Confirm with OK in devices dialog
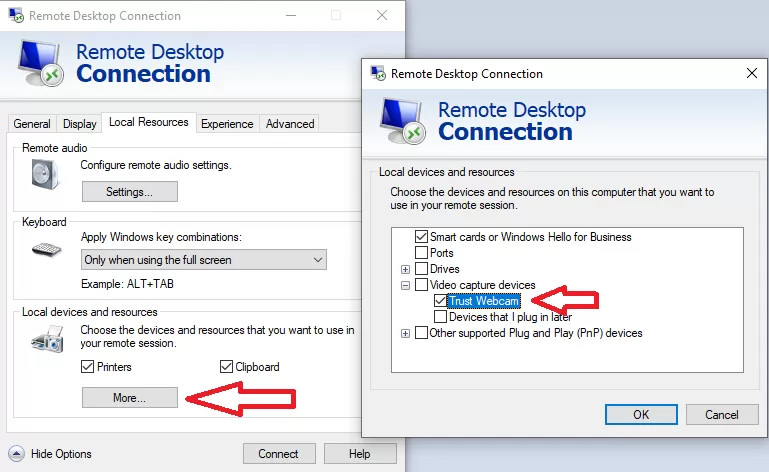 click(641, 415)
